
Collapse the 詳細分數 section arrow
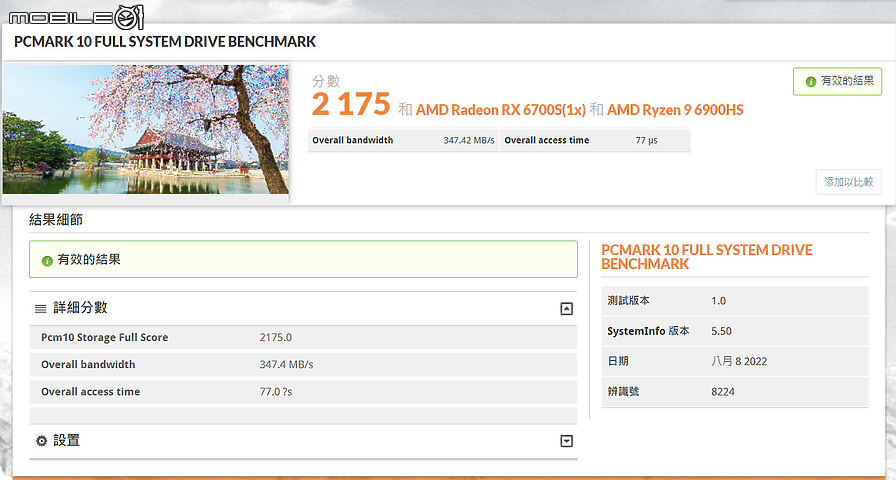[x=566, y=309]
